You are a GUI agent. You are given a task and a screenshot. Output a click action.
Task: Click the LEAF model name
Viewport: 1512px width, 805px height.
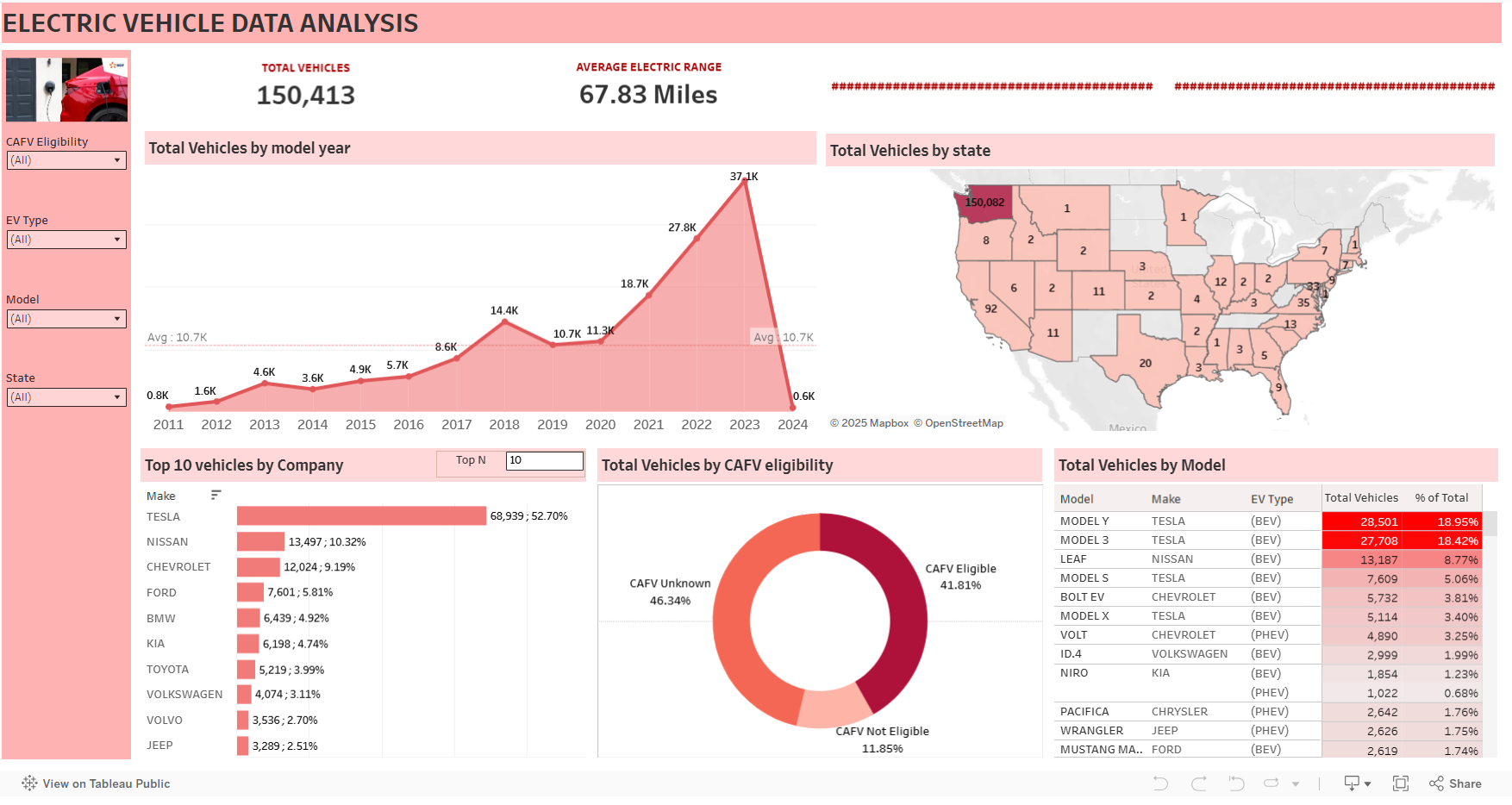(1073, 559)
